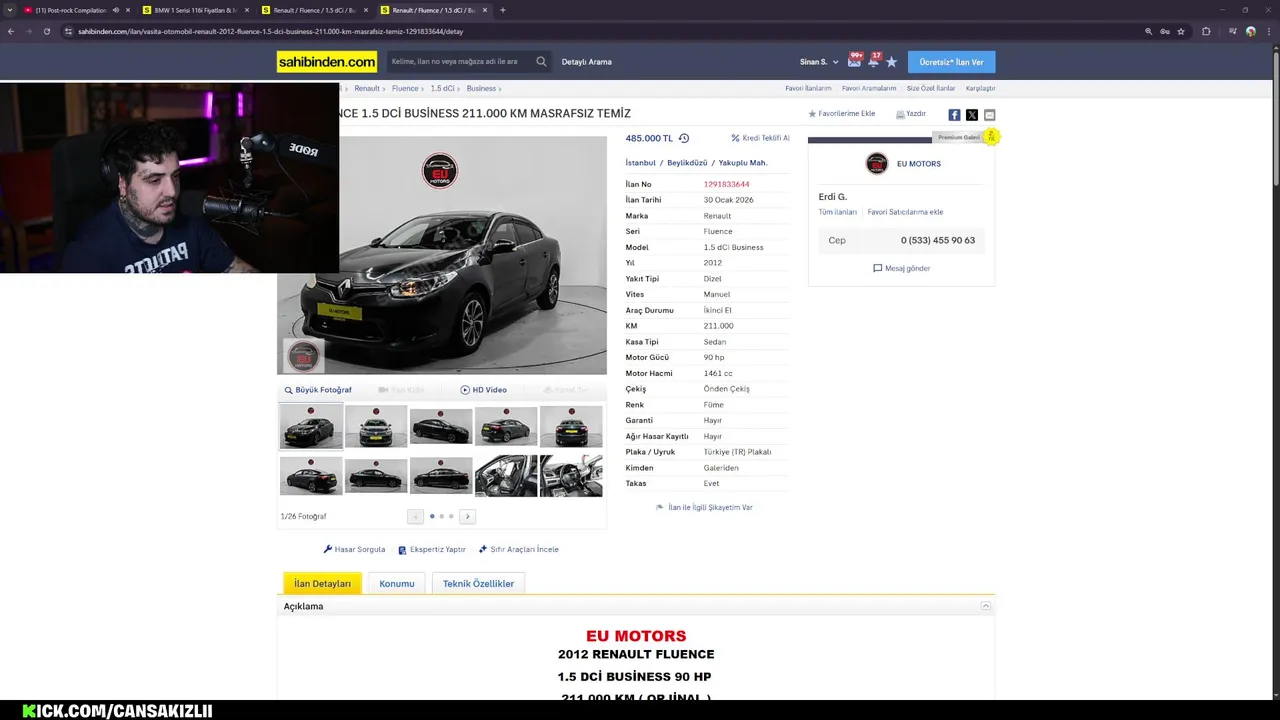Click the complaint flag İlan ile İlgili Şikayetim Var
This screenshot has width=1280, height=720.
704,507
